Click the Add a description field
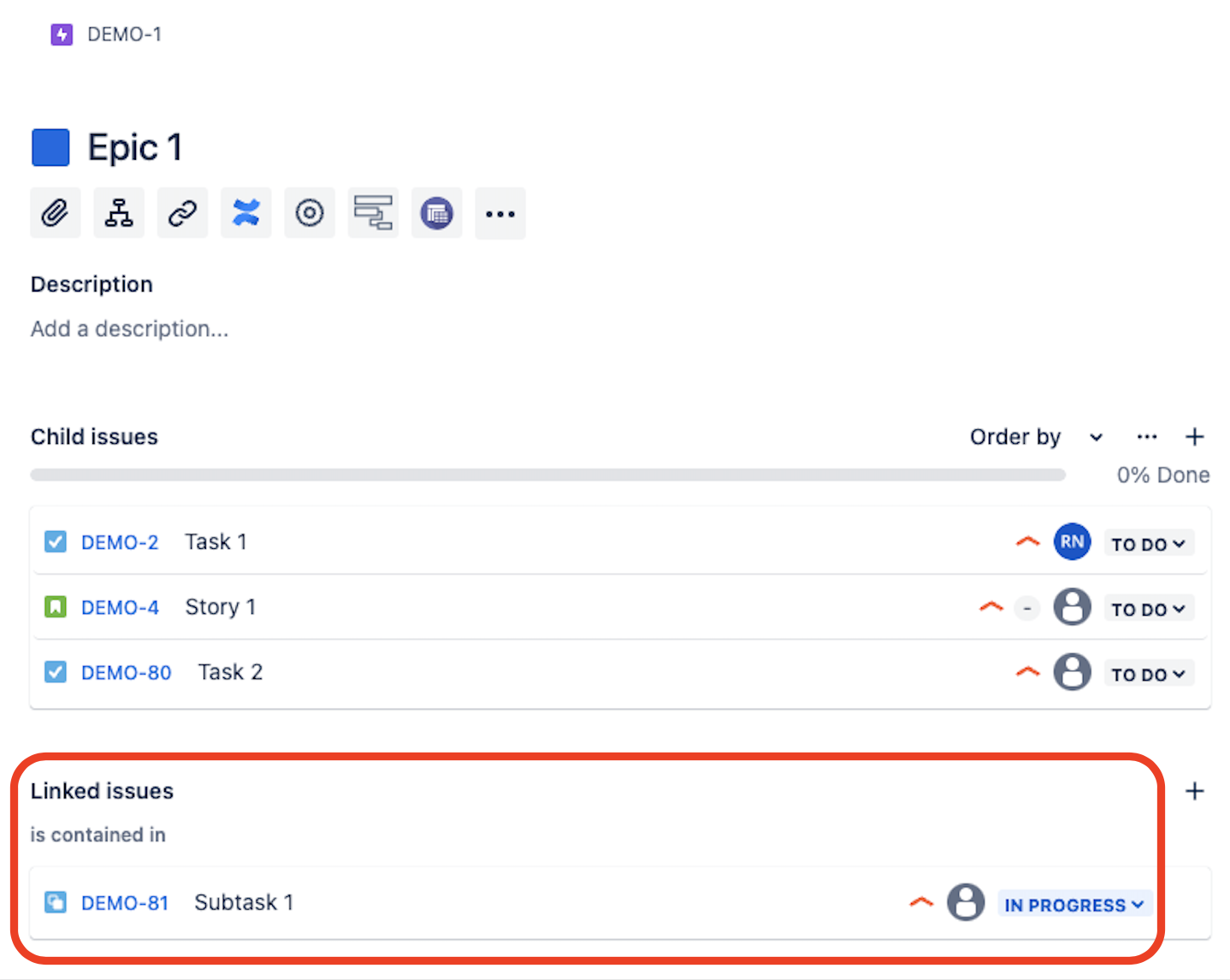 coord(130,329)
